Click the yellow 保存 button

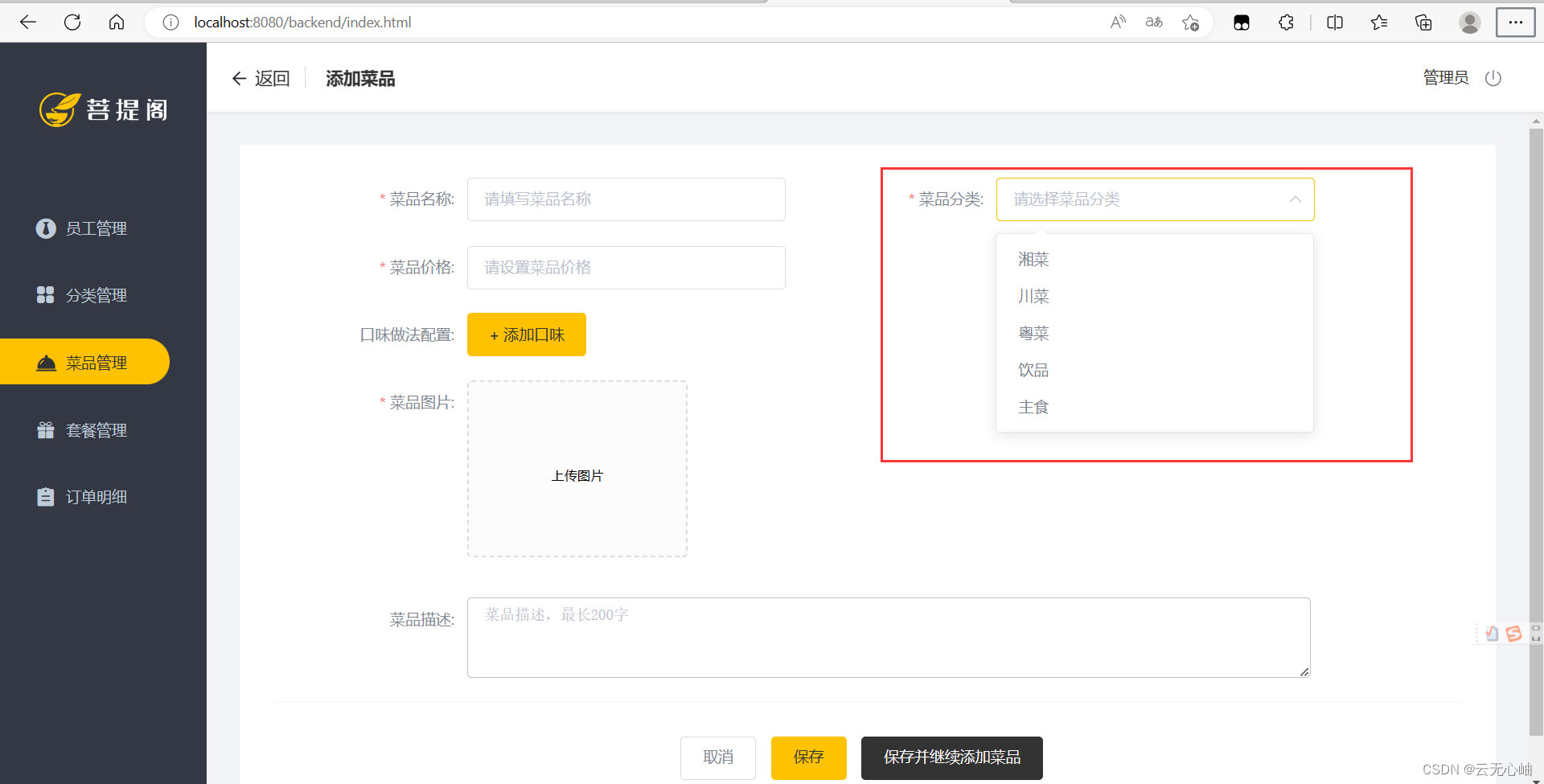(809, 757)
